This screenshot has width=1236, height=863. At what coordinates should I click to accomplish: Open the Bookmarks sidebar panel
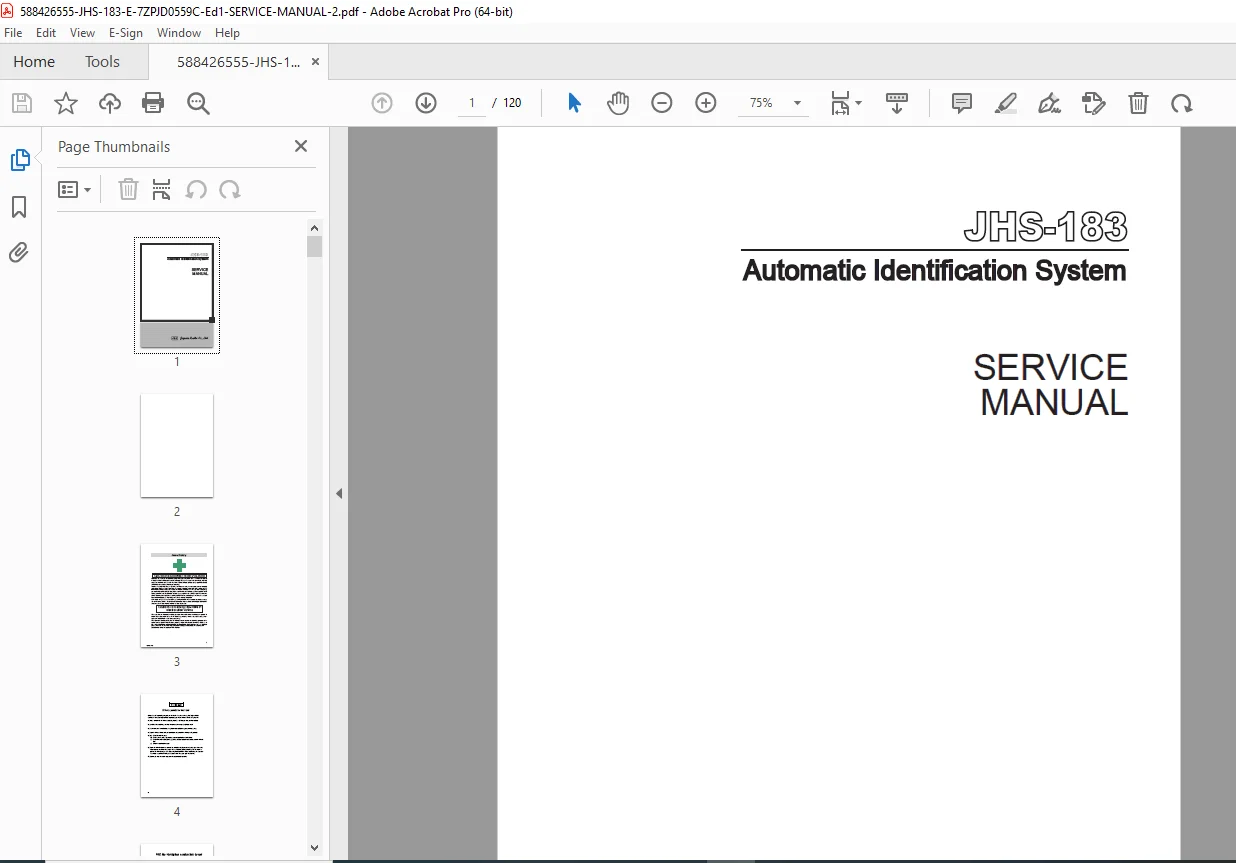point(19,207)
